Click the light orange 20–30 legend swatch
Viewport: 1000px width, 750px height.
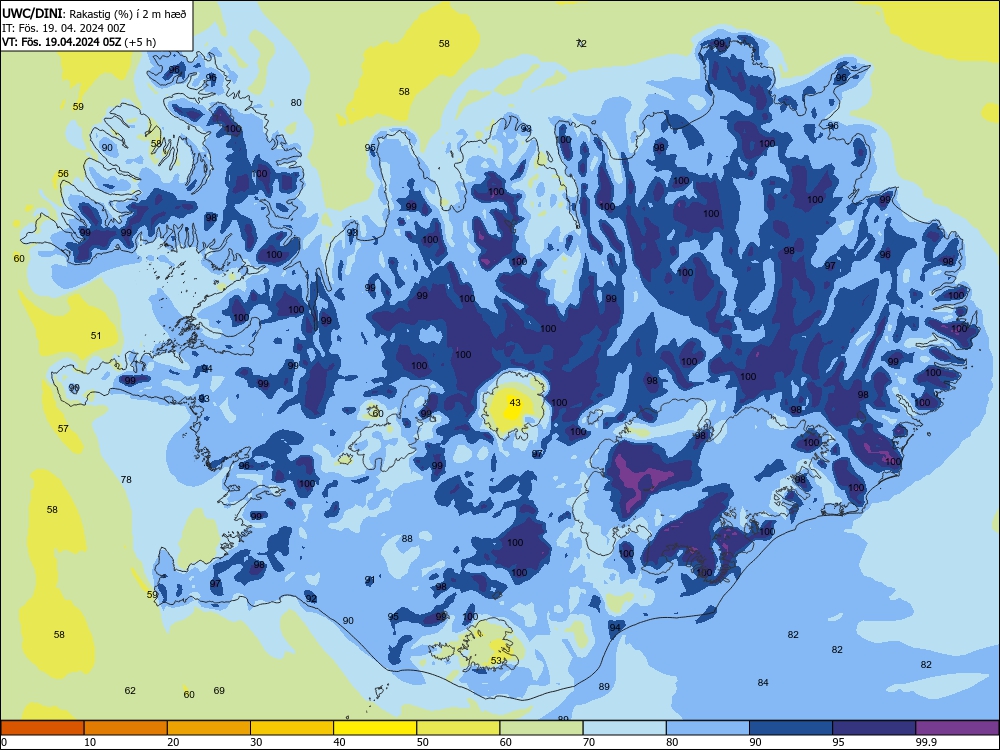pos(209,728)
